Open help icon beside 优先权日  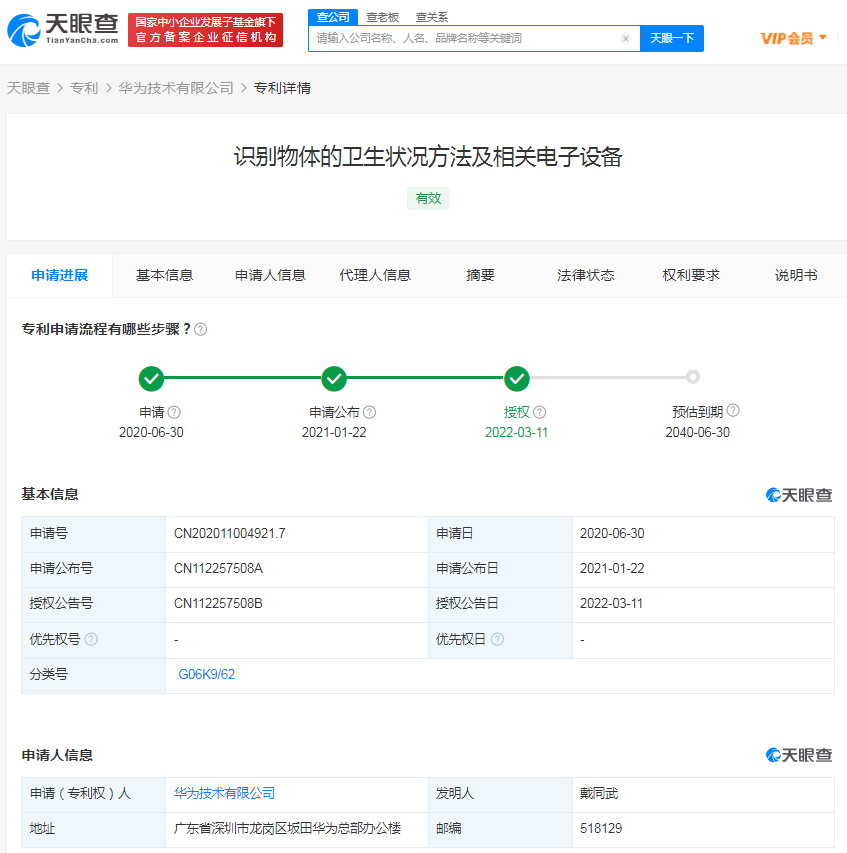[x=497, y=639]
